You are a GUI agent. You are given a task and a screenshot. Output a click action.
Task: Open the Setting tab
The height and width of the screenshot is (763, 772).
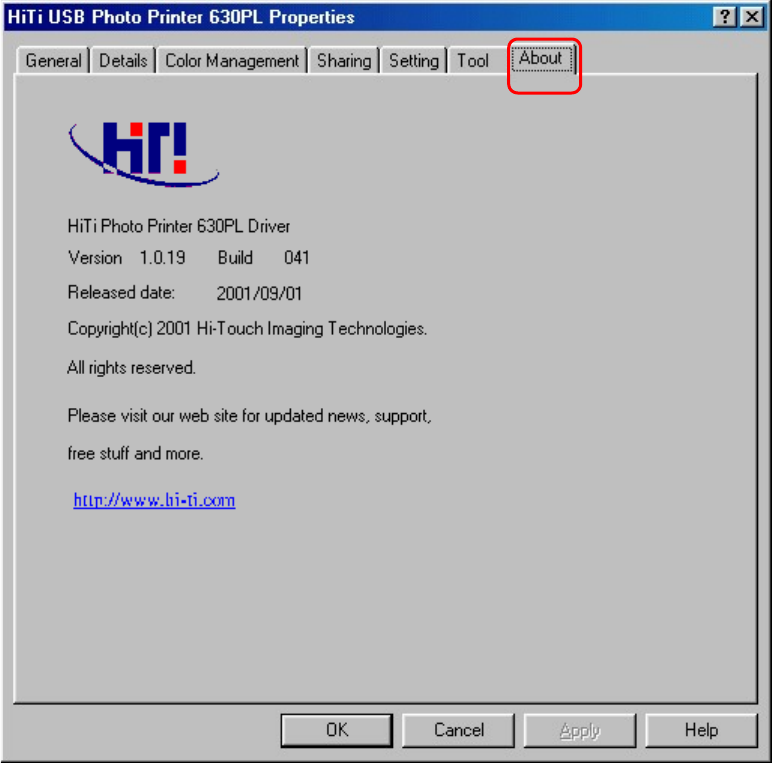click(414, 61)
